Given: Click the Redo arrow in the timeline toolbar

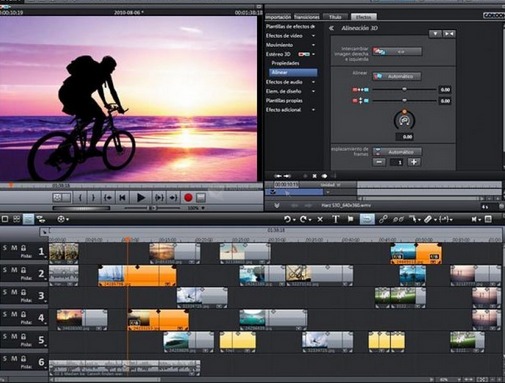Looking at the screenshot, I should (x=303, y=219).
